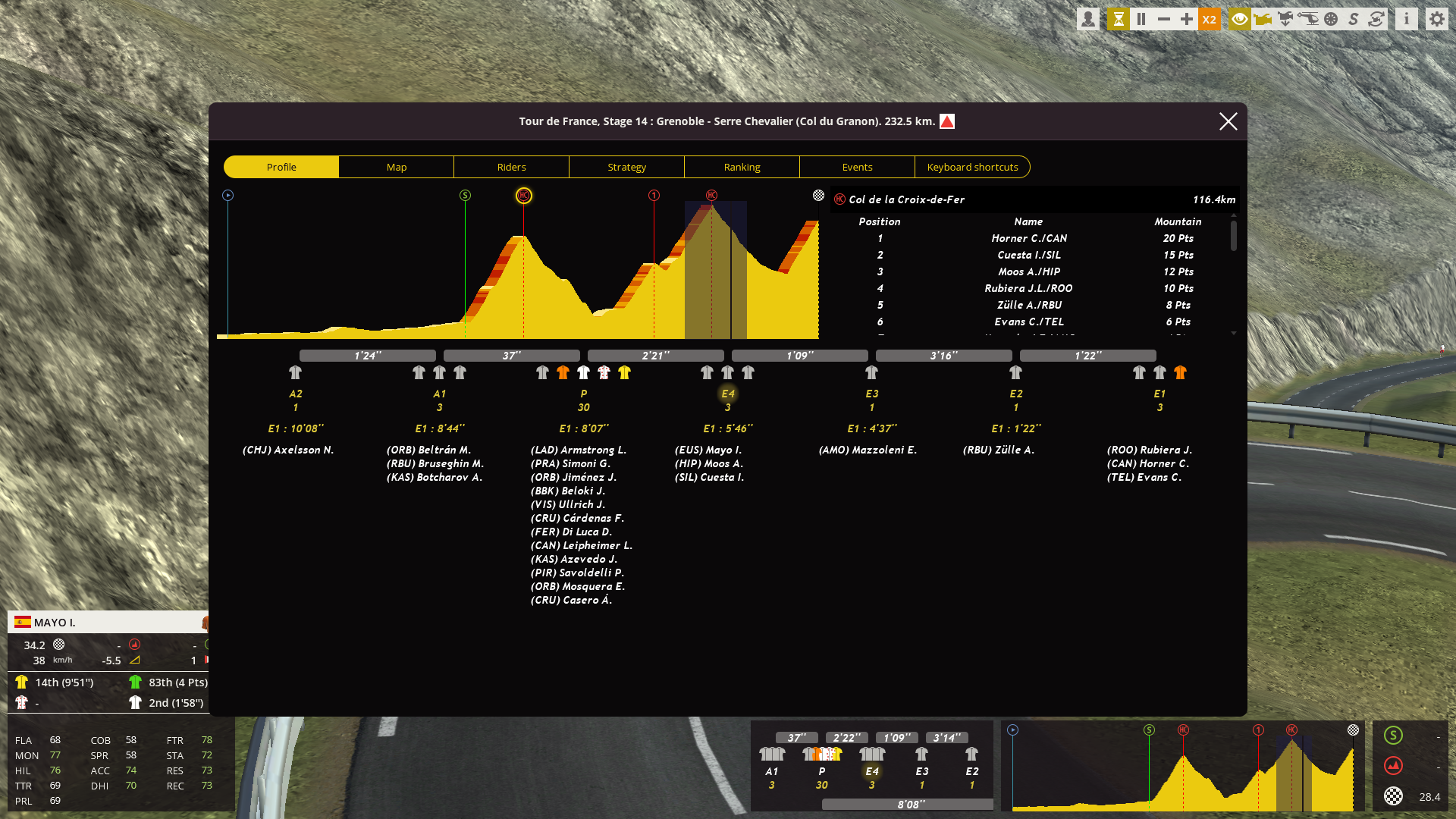Select the yellow camera view

[1263, 19]
